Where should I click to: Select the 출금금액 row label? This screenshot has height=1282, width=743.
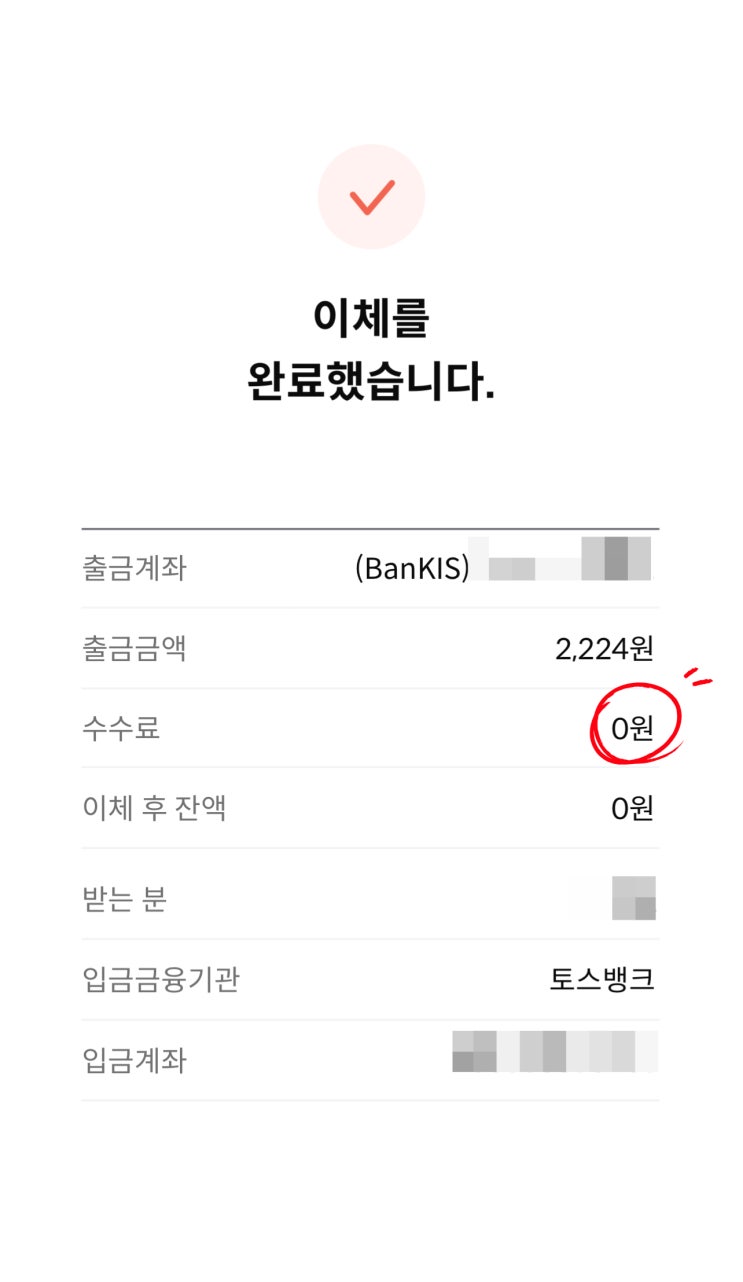[134, 649]
